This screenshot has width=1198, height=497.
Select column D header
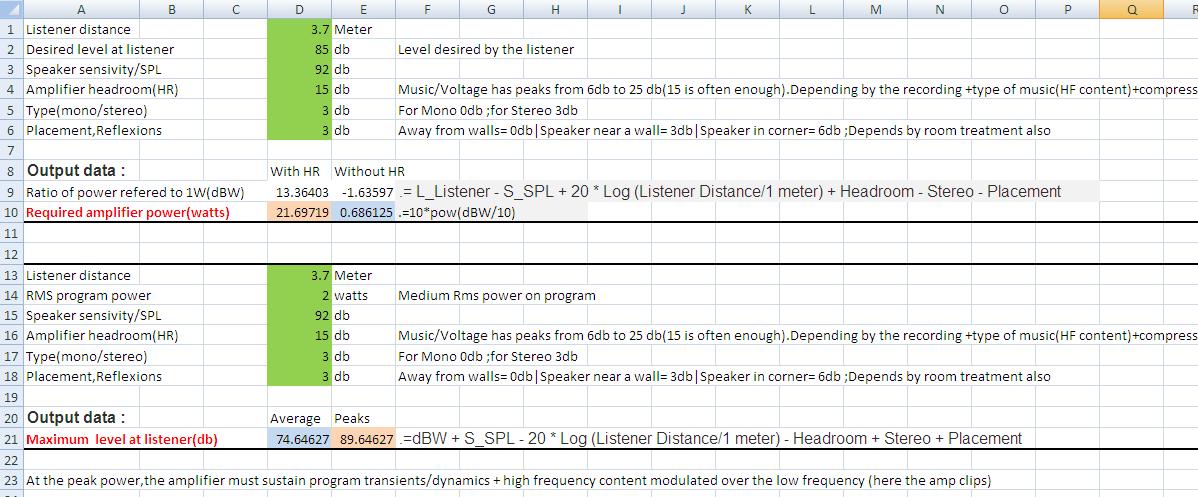tap(300, 9)
